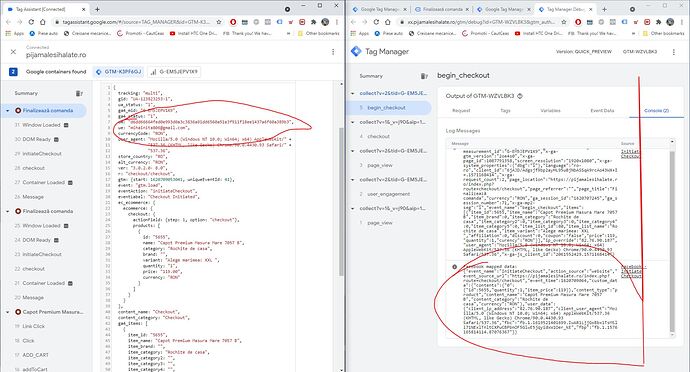The height and width of the screenshot is (372, 690).
Task: Bookmark the Tag Assistant page with star icon
Action: pos(219,22)
